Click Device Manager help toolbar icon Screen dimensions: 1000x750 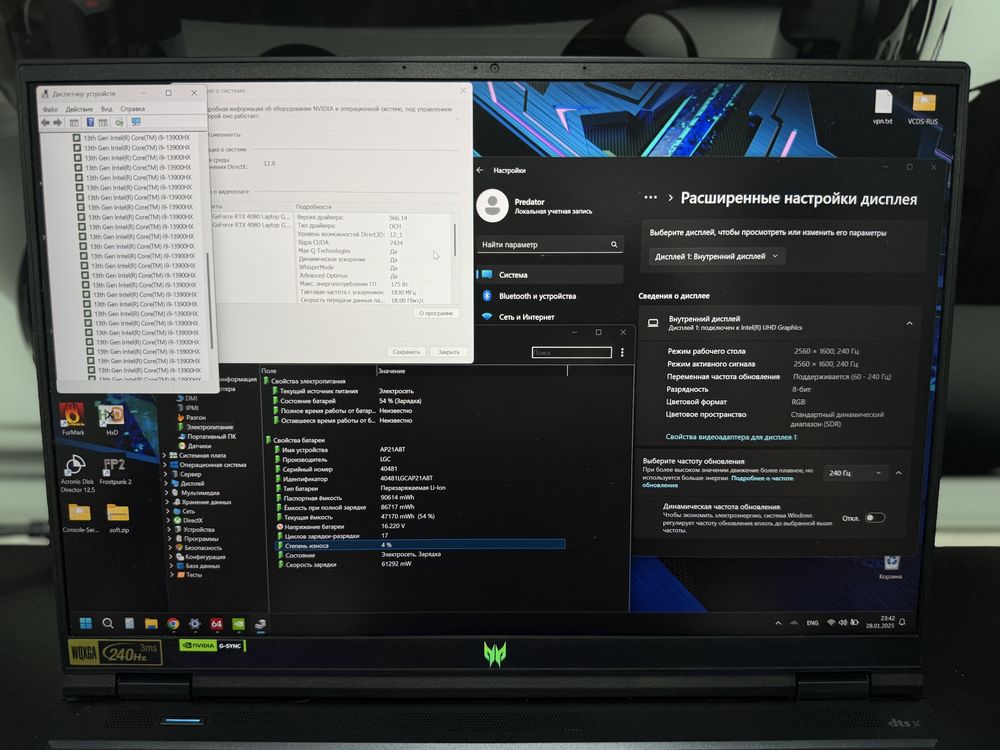(90, 122)
